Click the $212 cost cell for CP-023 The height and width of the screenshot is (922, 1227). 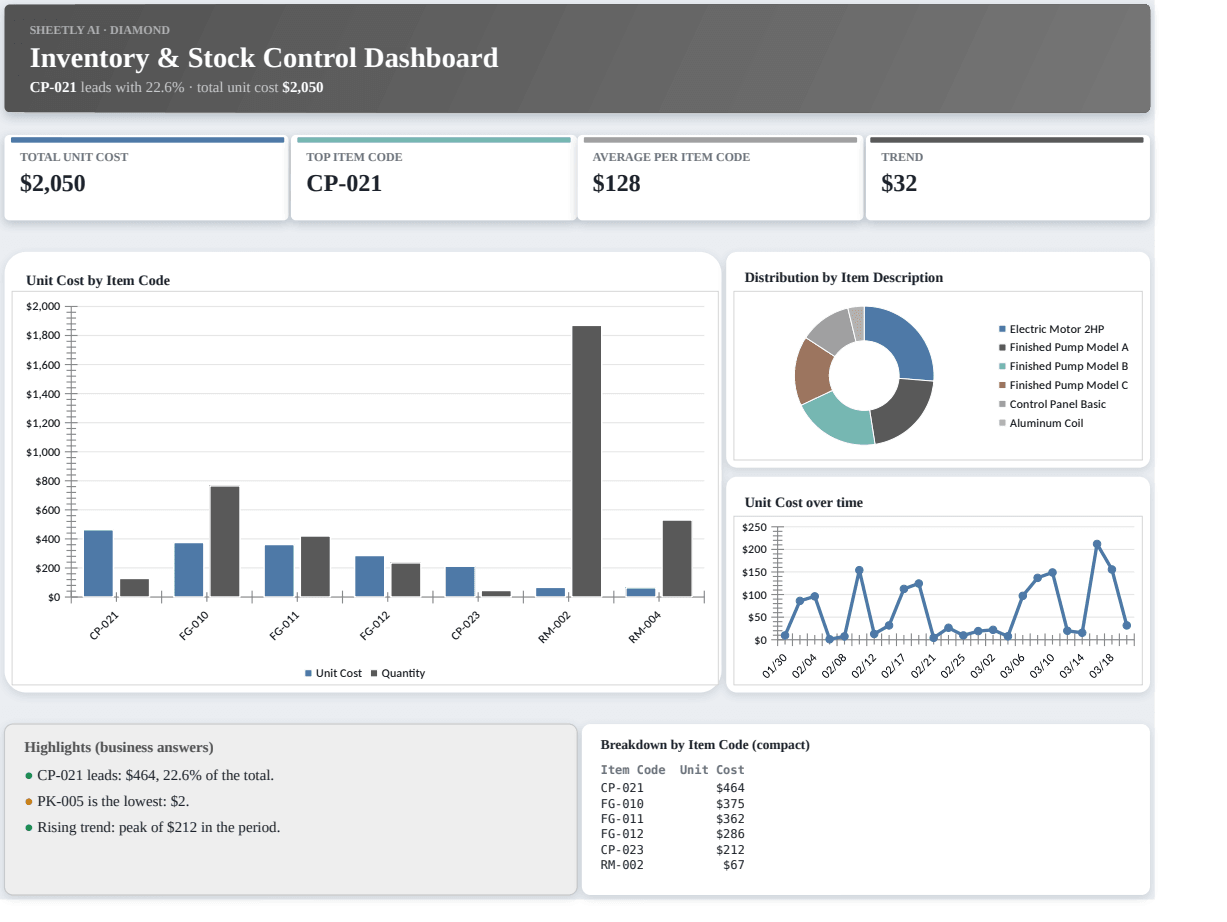(730, 850)
